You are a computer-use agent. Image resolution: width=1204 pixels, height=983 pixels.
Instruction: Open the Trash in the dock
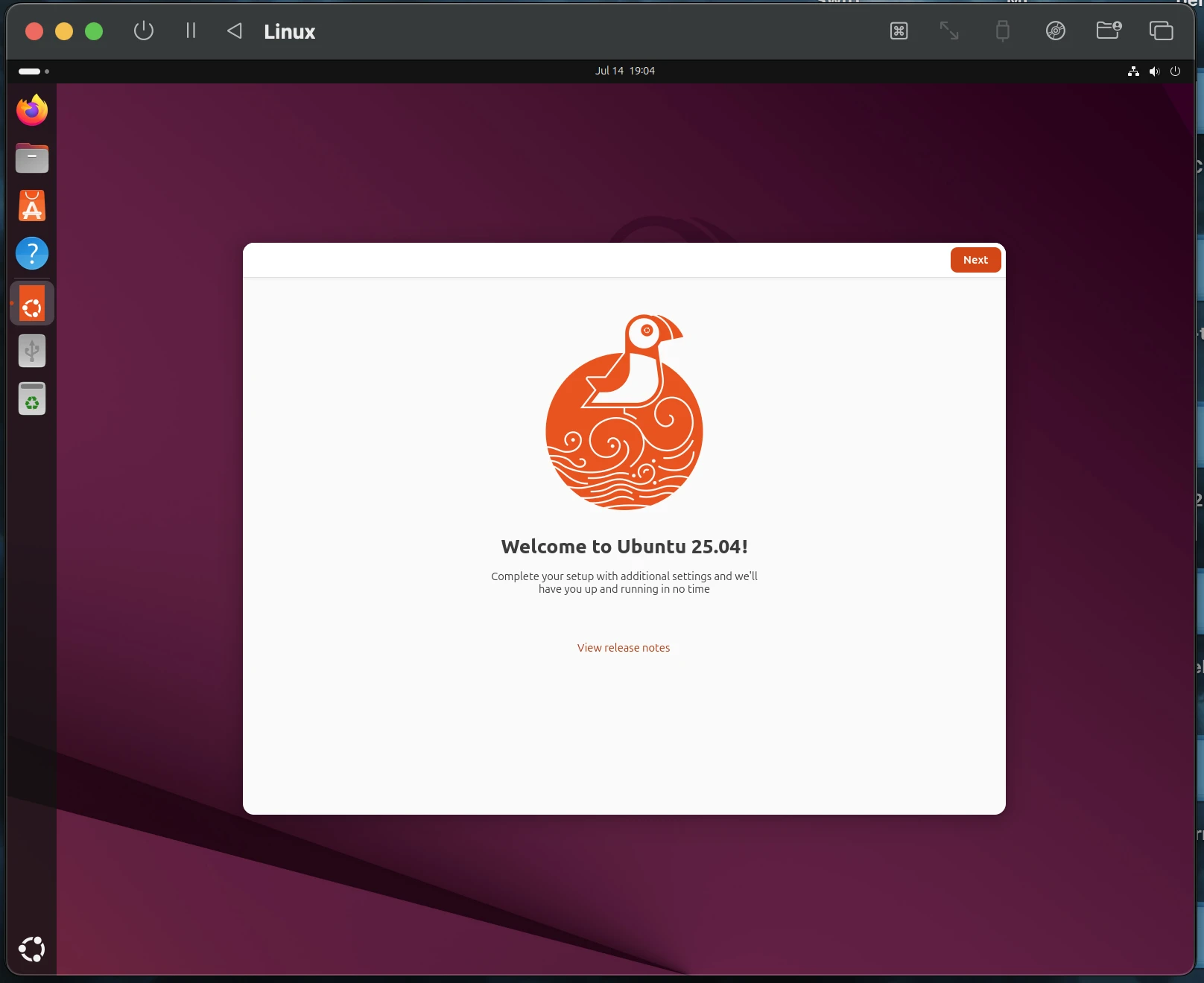tap(32, 398)
